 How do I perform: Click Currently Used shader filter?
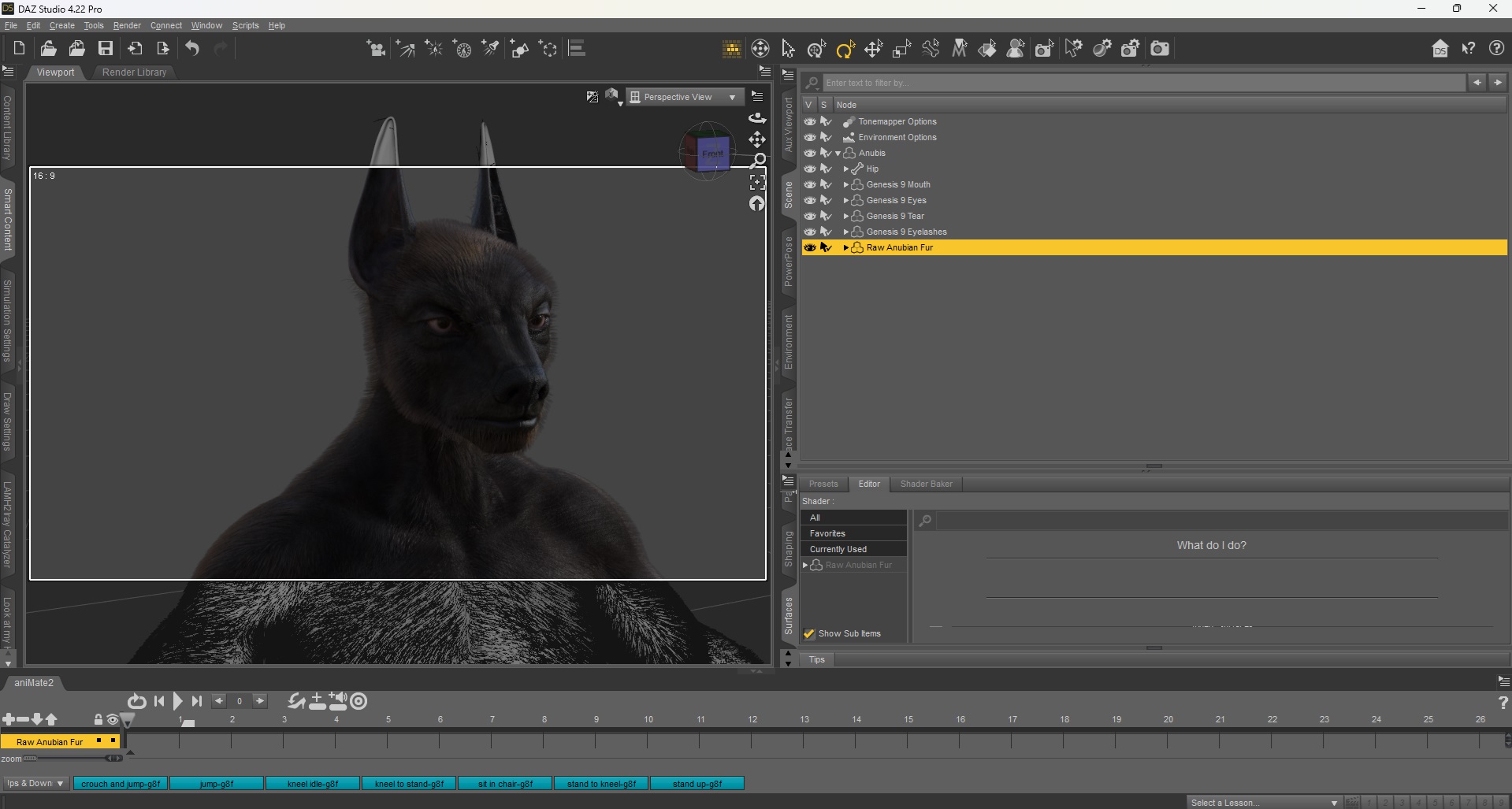point(854,549)
